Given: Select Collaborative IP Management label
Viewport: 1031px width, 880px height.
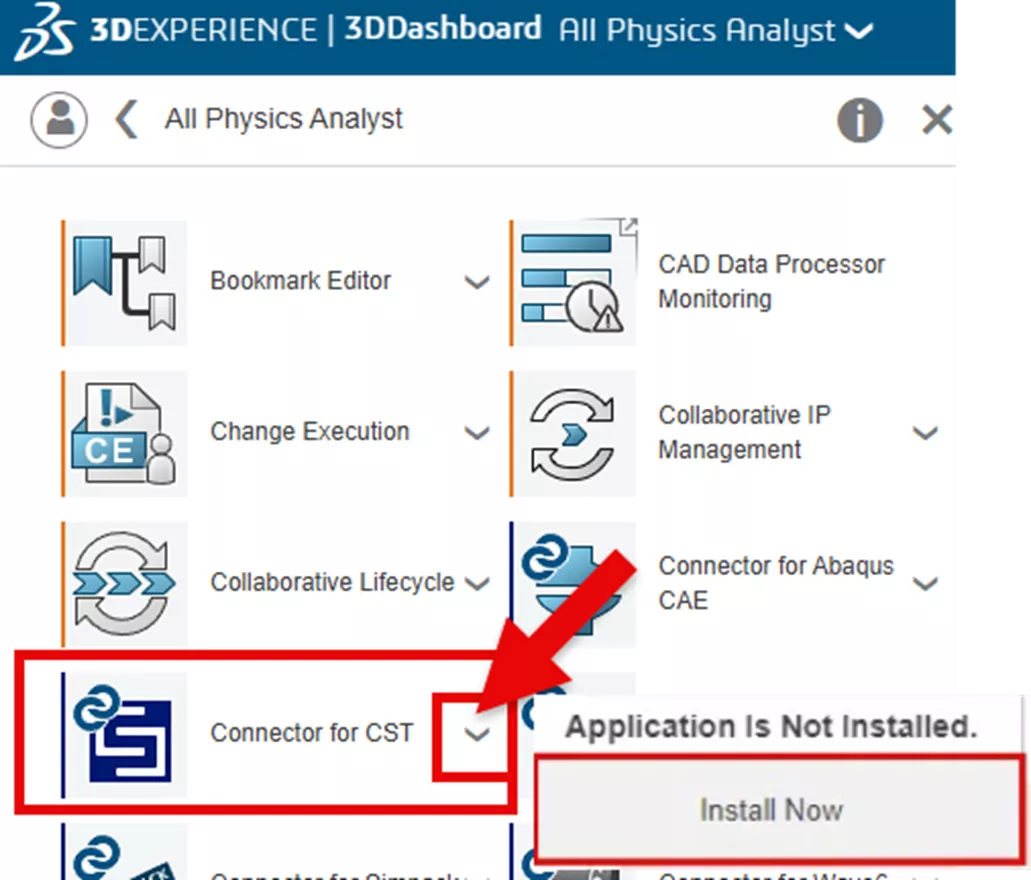Looking at the screenshot, I should point(744,432).
